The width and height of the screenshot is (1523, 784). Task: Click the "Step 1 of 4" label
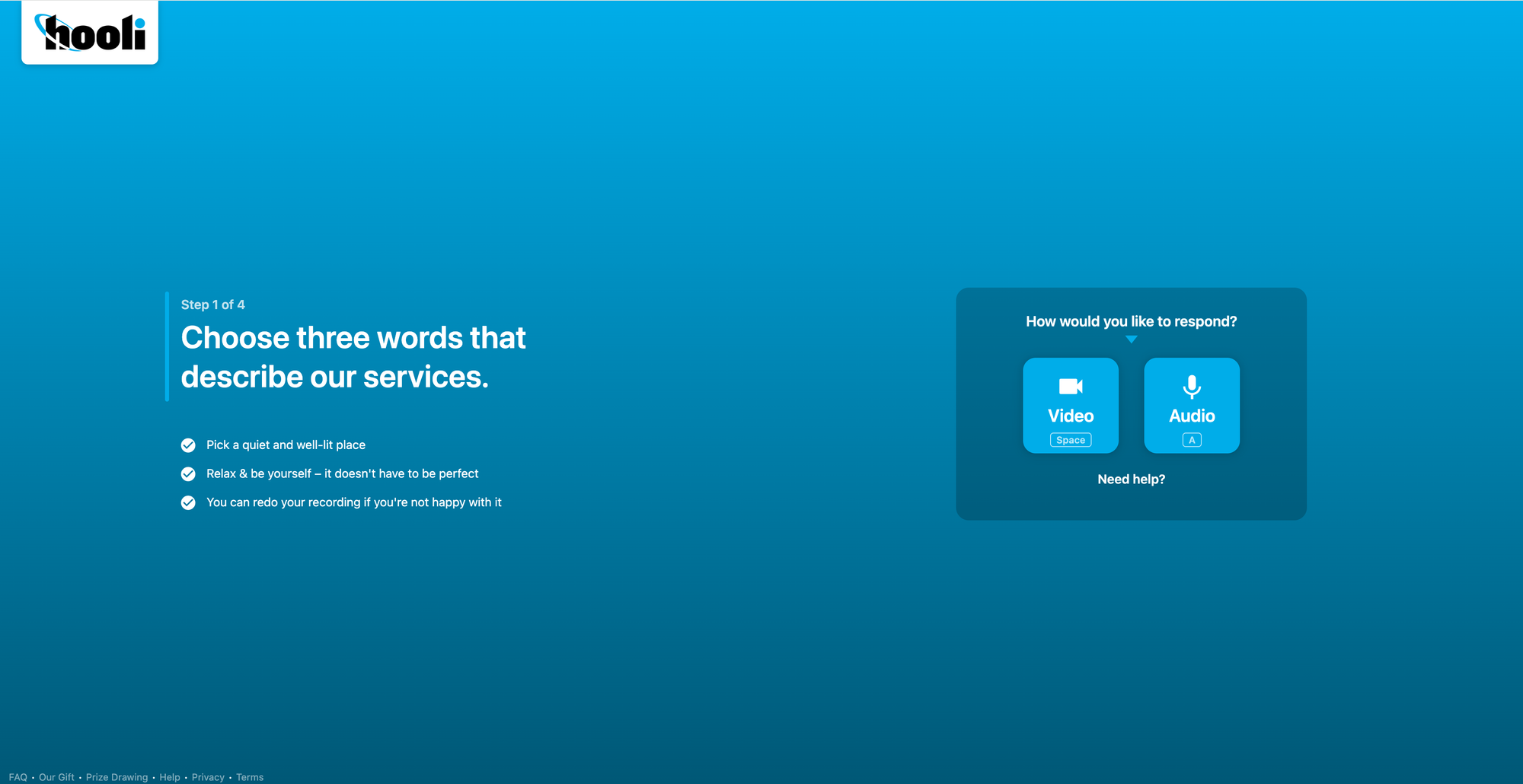[213, 304]
